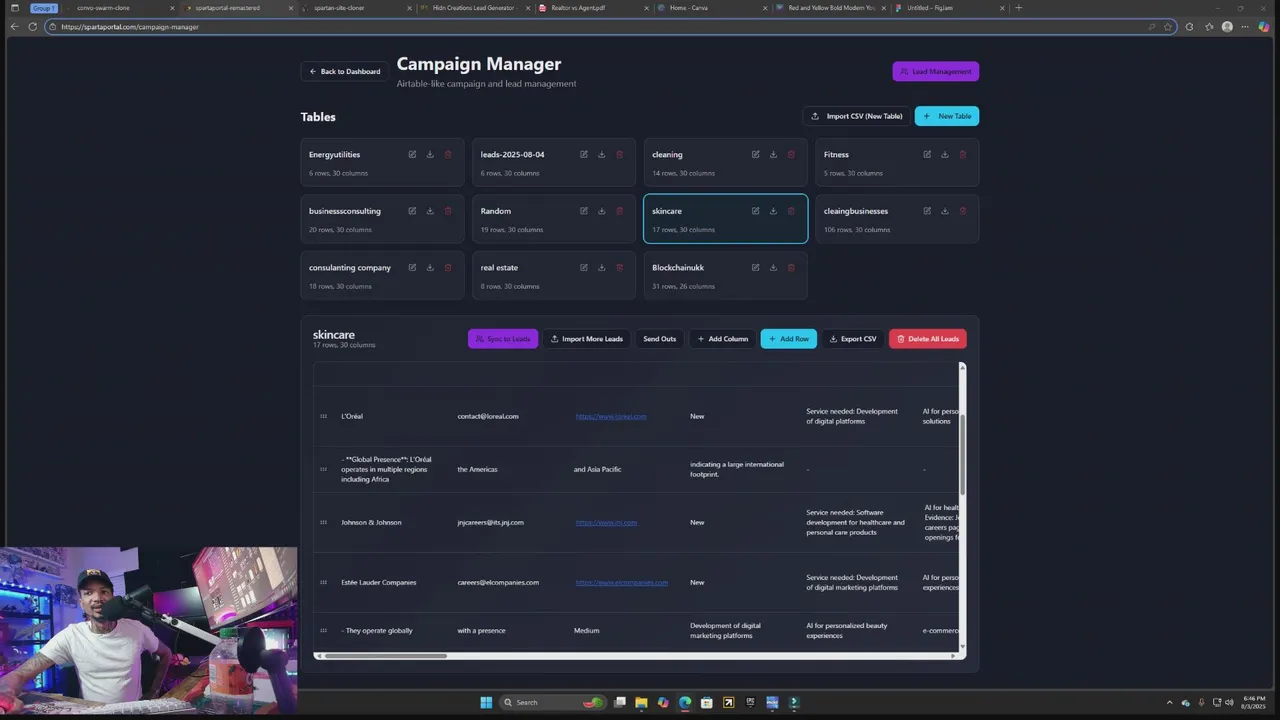This screenshot has height=720, width=1280.
Task: Delete the businessconsulting table
Action: (448, 211)
